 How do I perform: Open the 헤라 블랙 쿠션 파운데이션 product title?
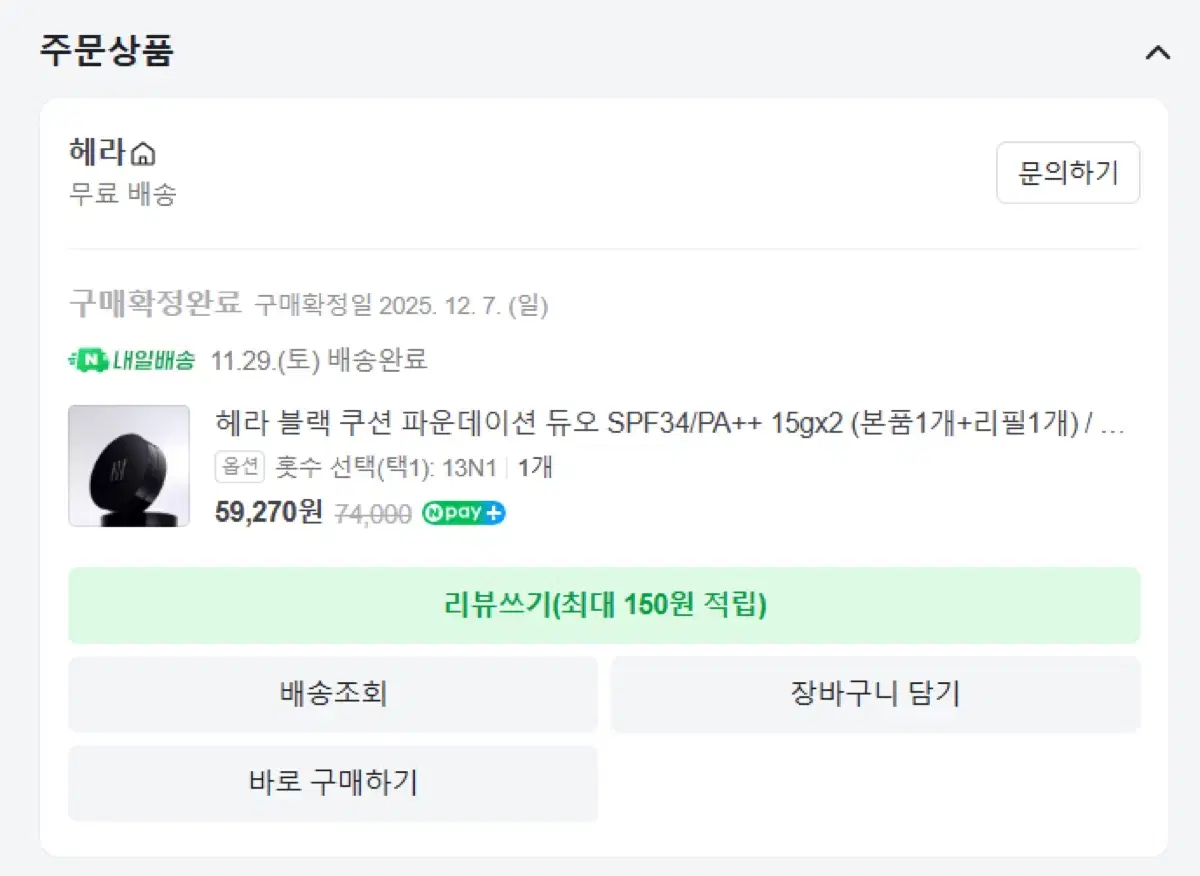tap(670, 423)
